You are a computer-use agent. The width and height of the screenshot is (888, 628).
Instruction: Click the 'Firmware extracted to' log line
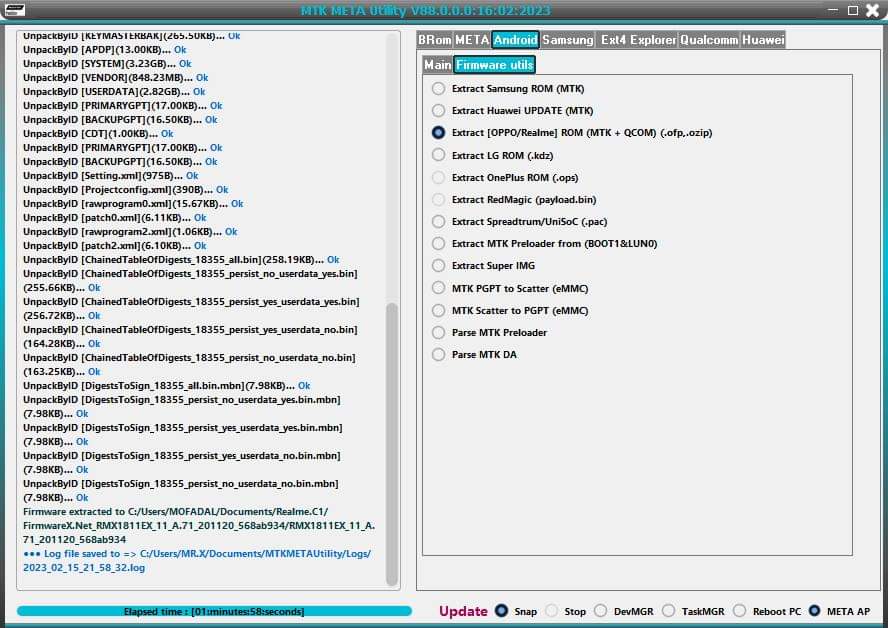tap(199, 526)
